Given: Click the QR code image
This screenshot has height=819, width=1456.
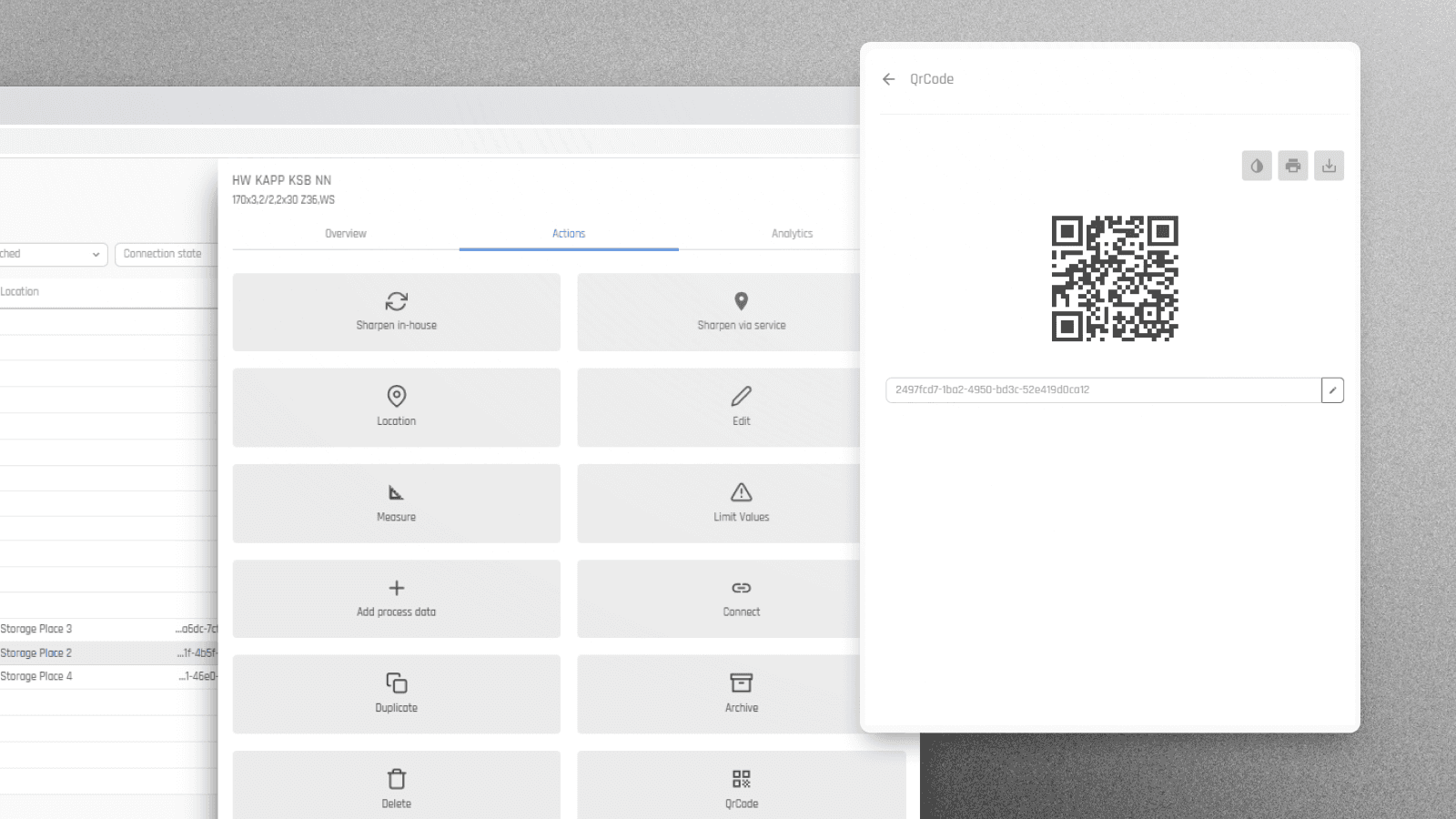Looking at the screenshot, I should (1115, 278).
